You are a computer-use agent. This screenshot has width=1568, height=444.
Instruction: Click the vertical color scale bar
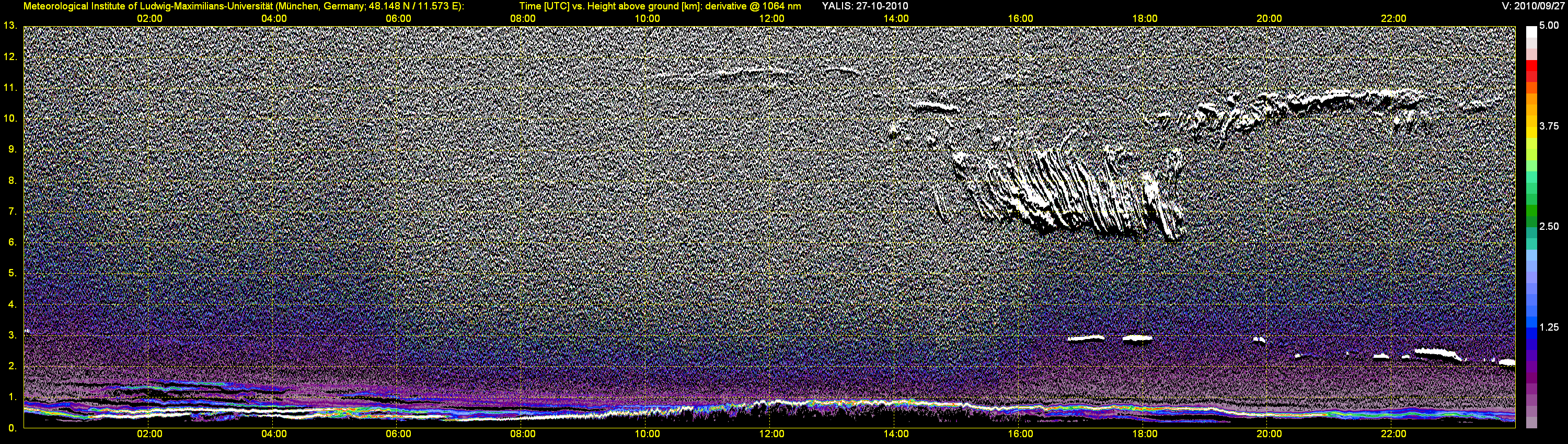[x=1531, y=227]
